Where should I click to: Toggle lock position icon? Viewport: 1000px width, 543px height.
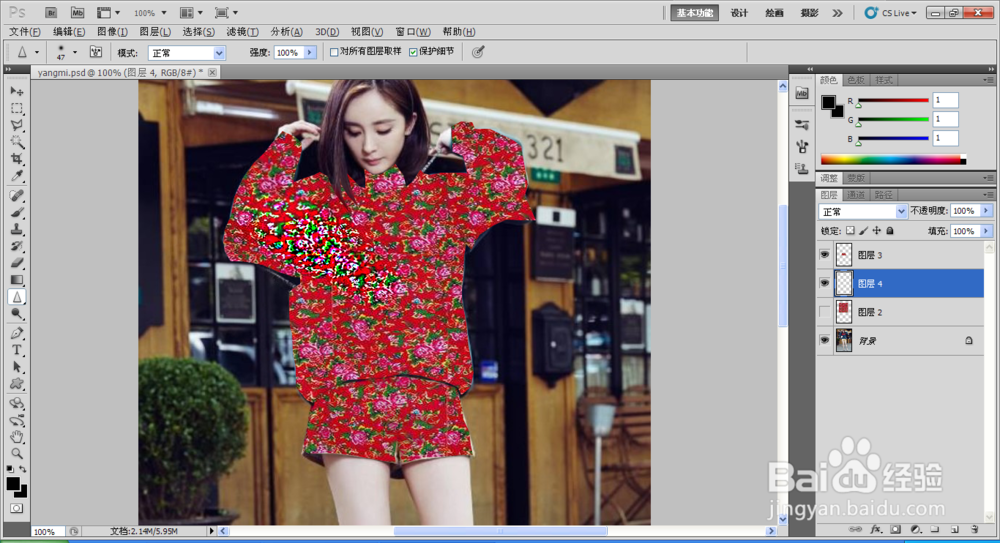tap(877, 231)
